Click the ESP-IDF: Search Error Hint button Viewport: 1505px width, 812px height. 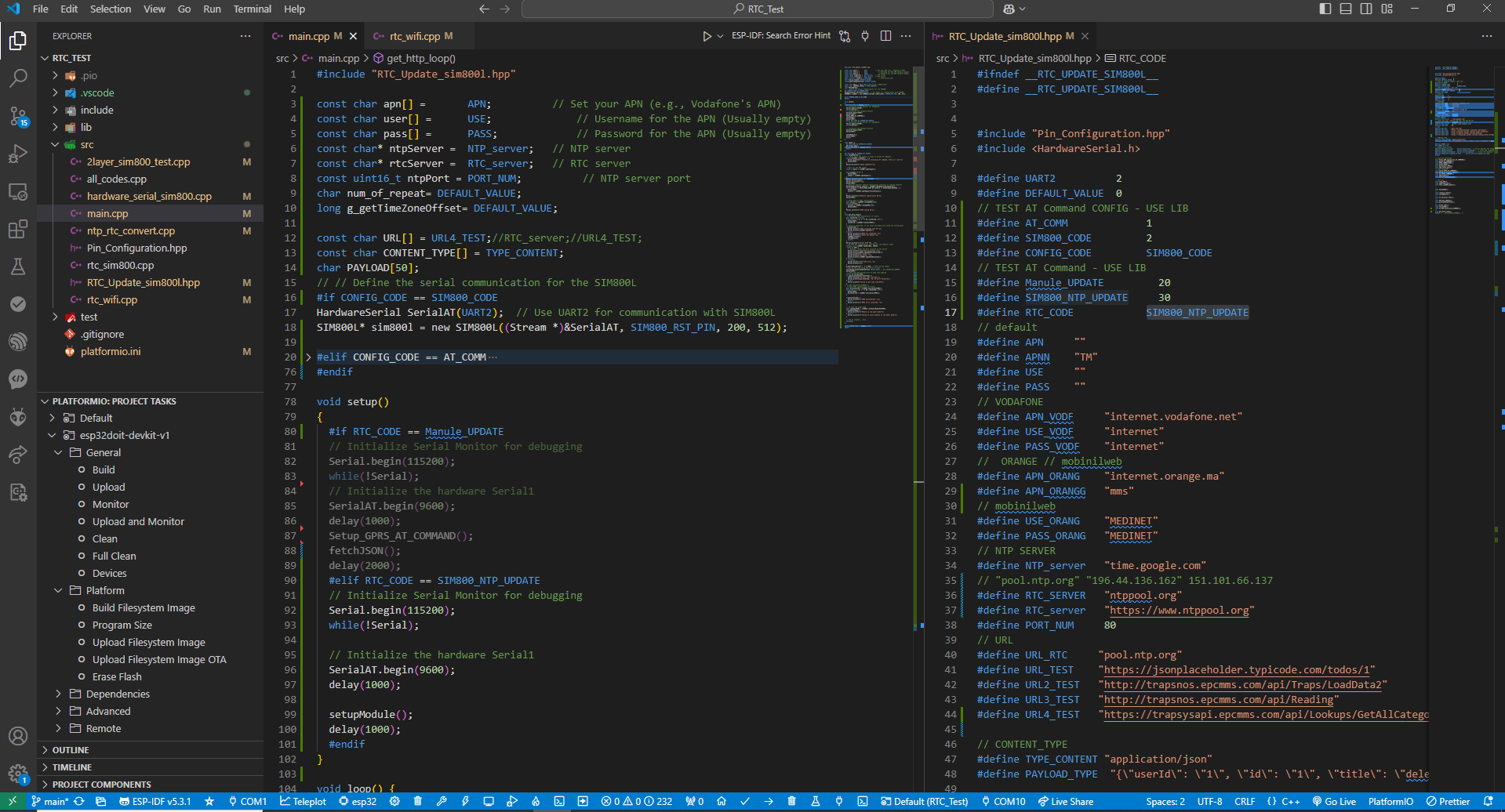780,36
